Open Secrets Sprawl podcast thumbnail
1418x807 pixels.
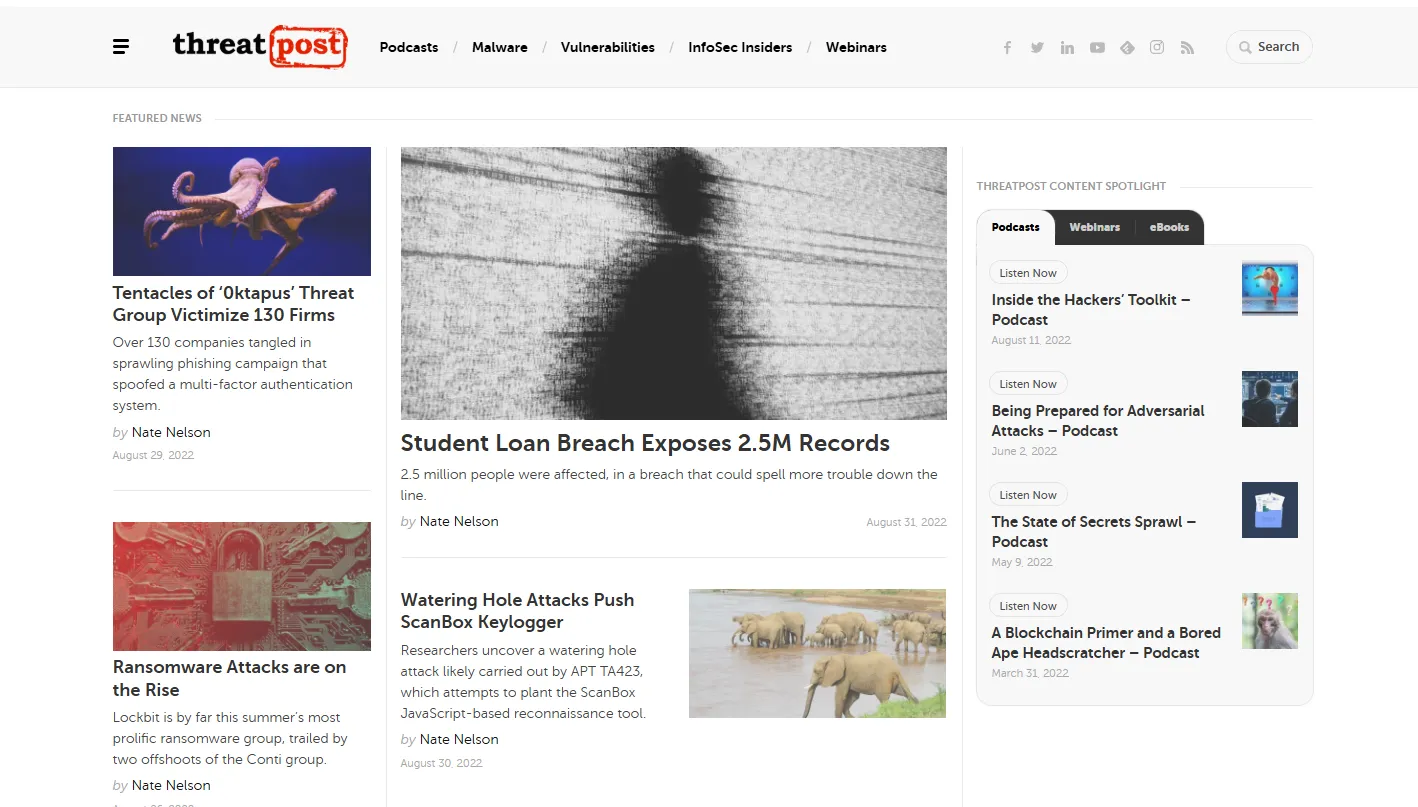pos(1270,510)
